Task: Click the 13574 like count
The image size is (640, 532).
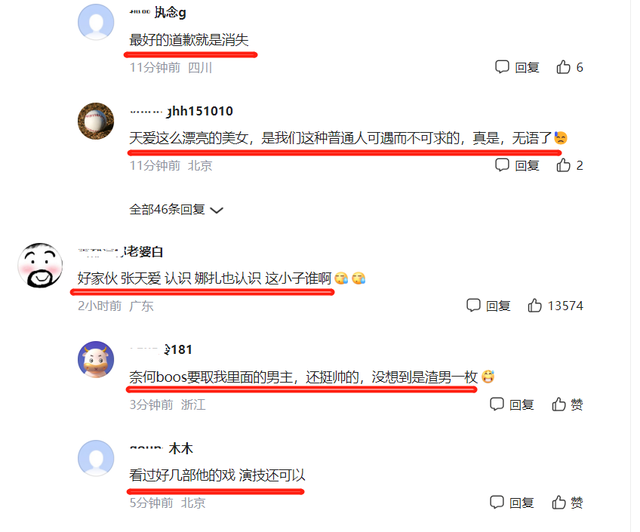Action: click(x=565, y=305)
